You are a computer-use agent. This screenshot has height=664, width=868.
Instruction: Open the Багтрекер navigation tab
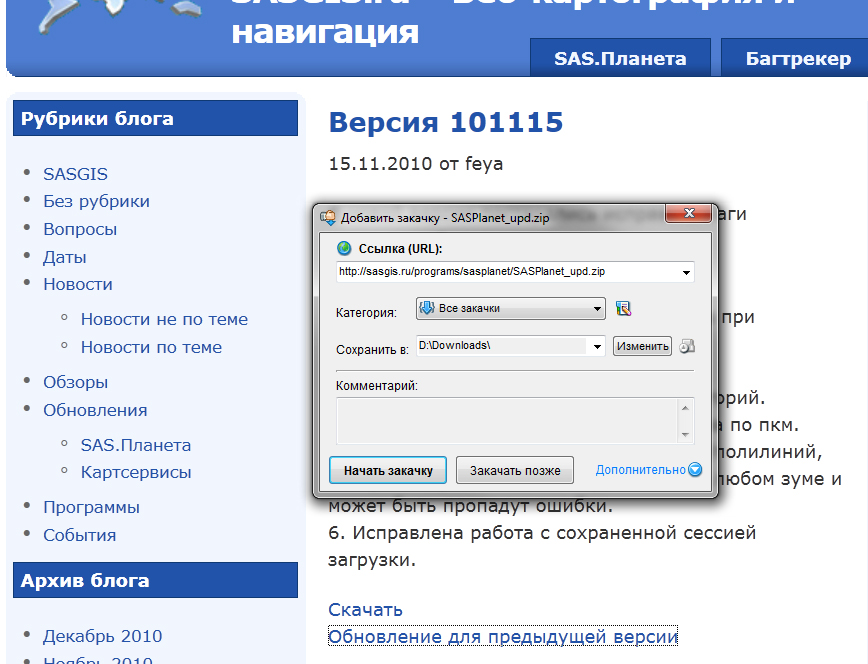point(797,58)
